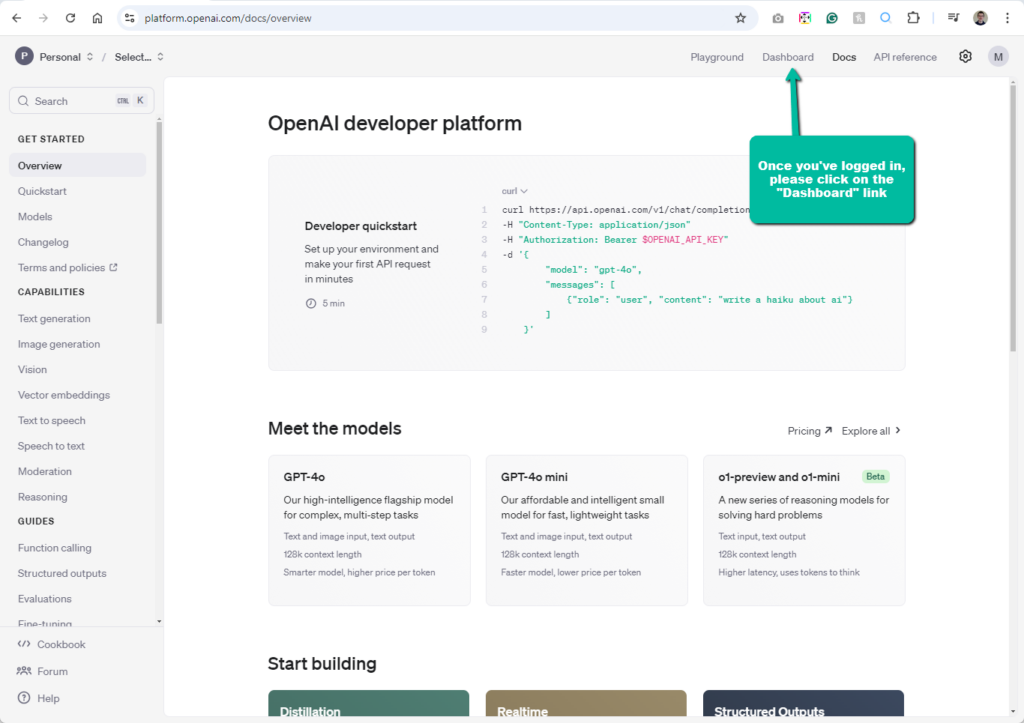Open the Extensions puzzle piece menu
The width and height of the screenshot is (1024, 723).
coord(913,18)
